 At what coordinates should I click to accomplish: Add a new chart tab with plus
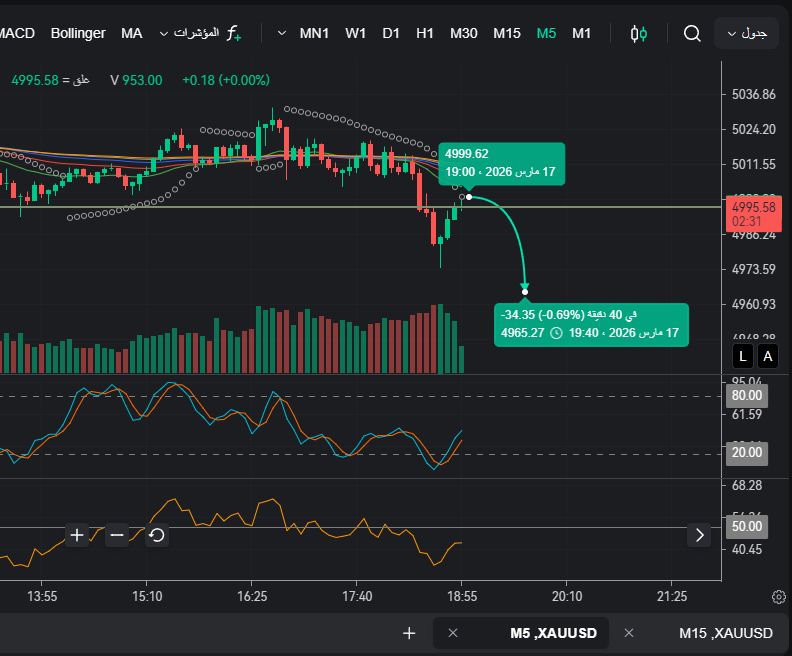pos(408,633)
